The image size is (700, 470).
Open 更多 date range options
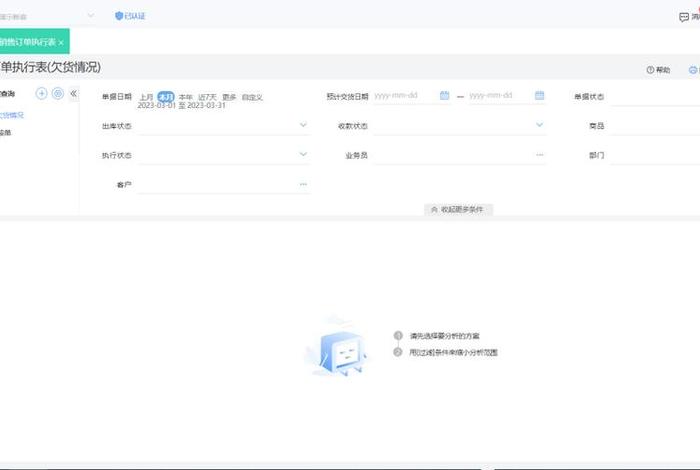[x=229, y=97]
